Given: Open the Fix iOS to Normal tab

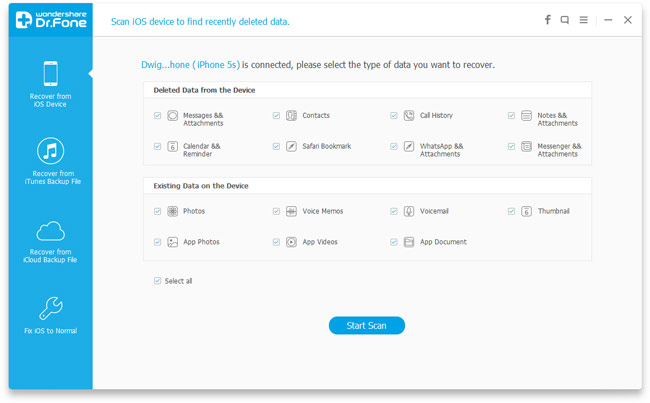Looking at the screenshot, I should point(51,315).
